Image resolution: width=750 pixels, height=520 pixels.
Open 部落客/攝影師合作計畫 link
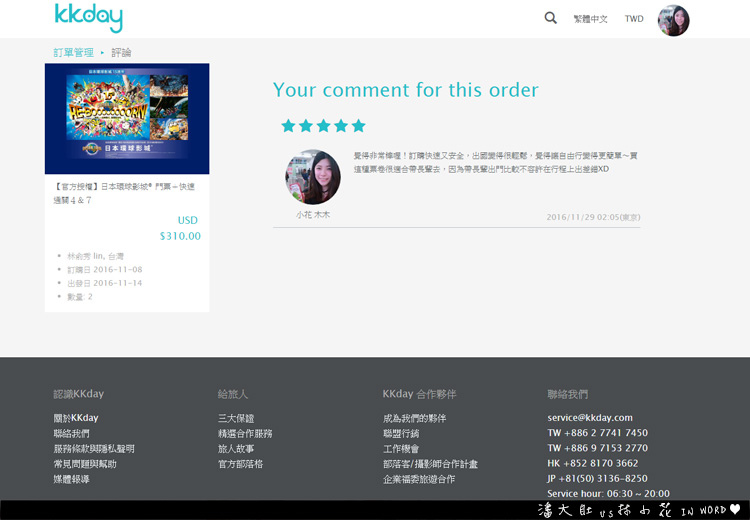pyautogui.click(x=430, y=464)
